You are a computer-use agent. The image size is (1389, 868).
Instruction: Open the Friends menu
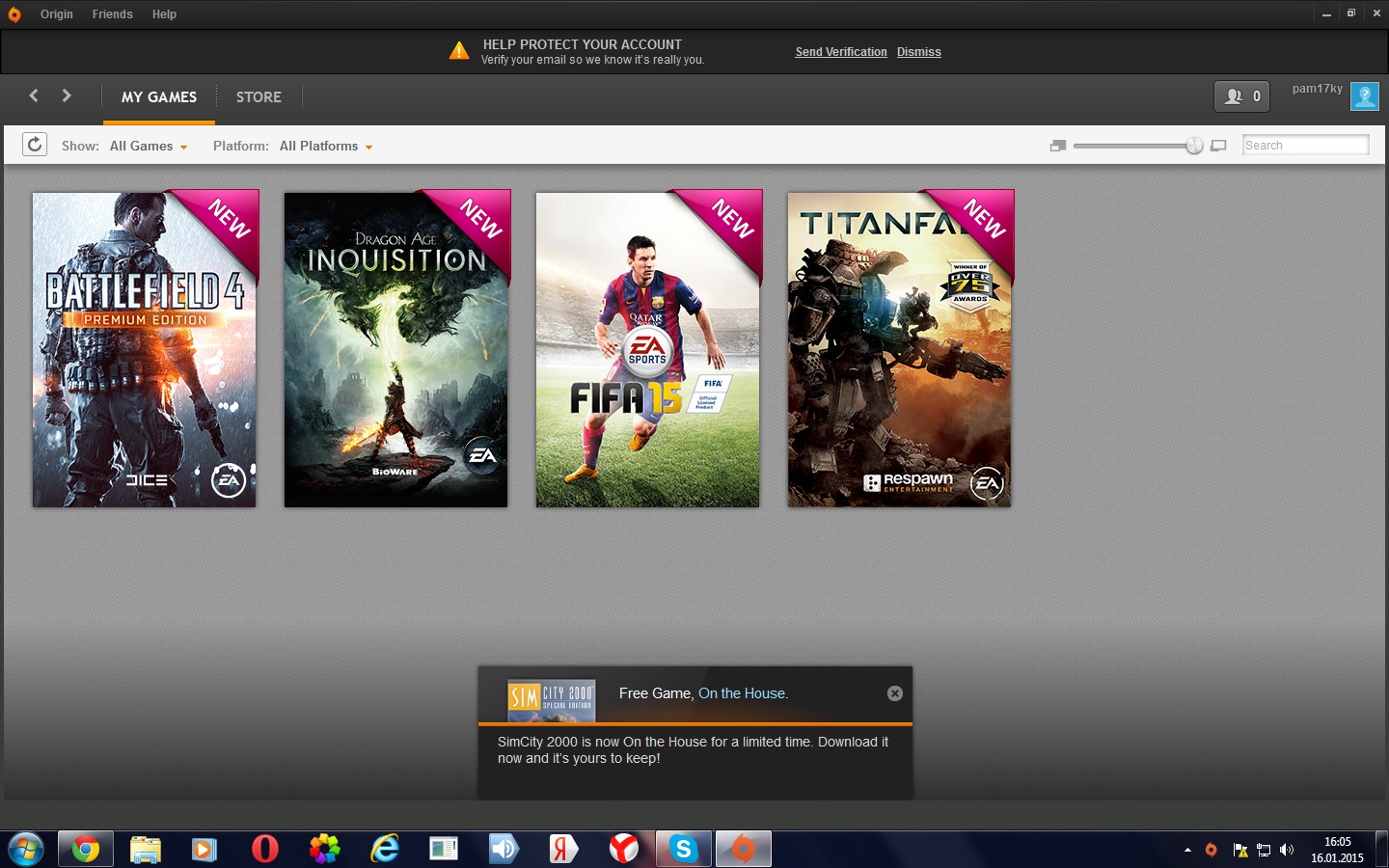tap(113, 14)
